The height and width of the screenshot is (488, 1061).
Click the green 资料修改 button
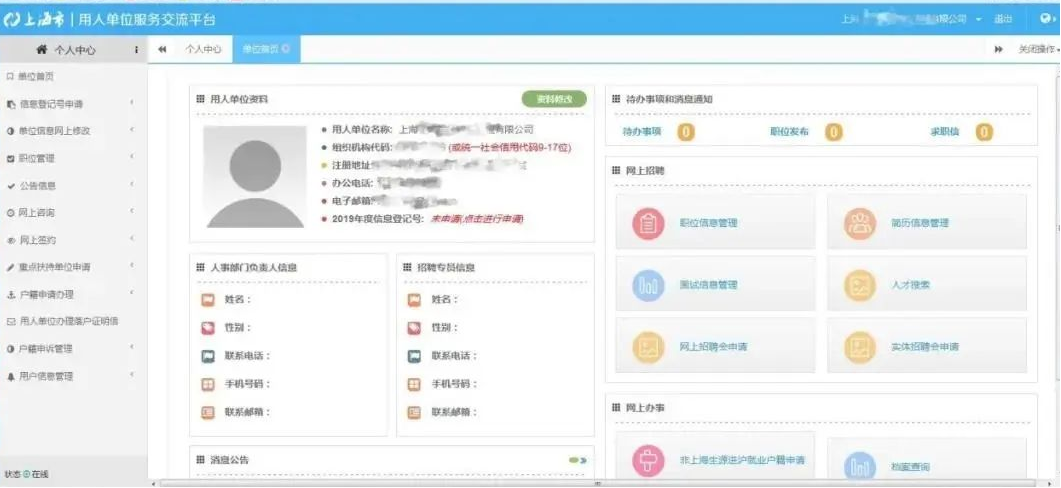click(554, 99)
